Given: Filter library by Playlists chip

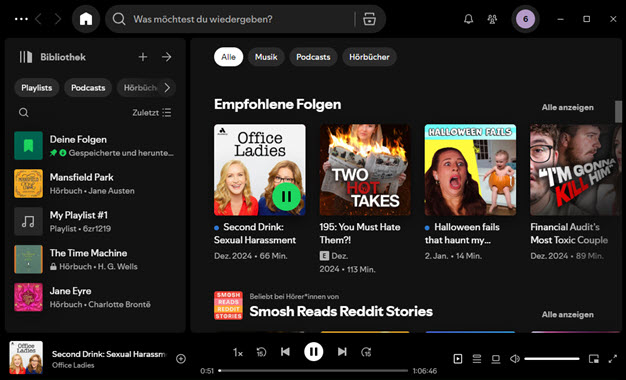Looking at the screenshot, I should pos(37,88).
